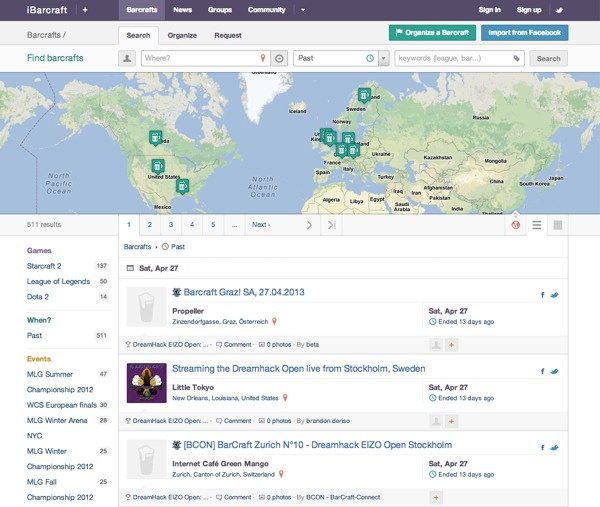Click the Twitter bird in header
600x507 pixels.
[559, 10]
